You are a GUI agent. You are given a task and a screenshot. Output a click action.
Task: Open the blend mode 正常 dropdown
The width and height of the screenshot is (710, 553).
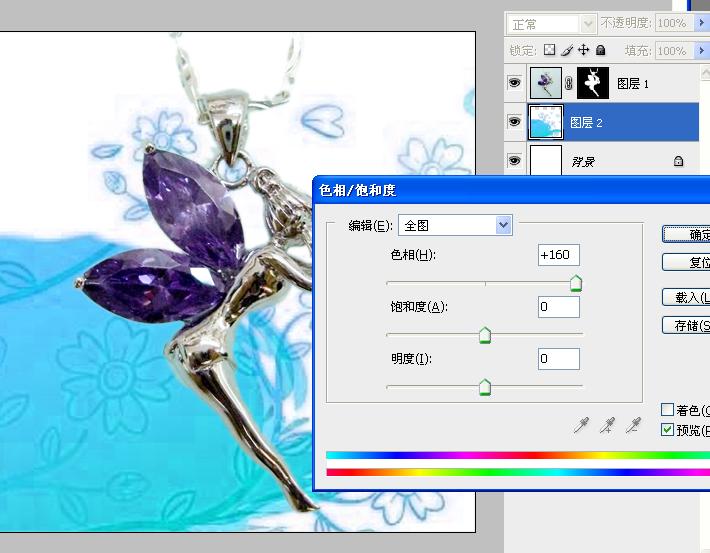tap(552, 24)
